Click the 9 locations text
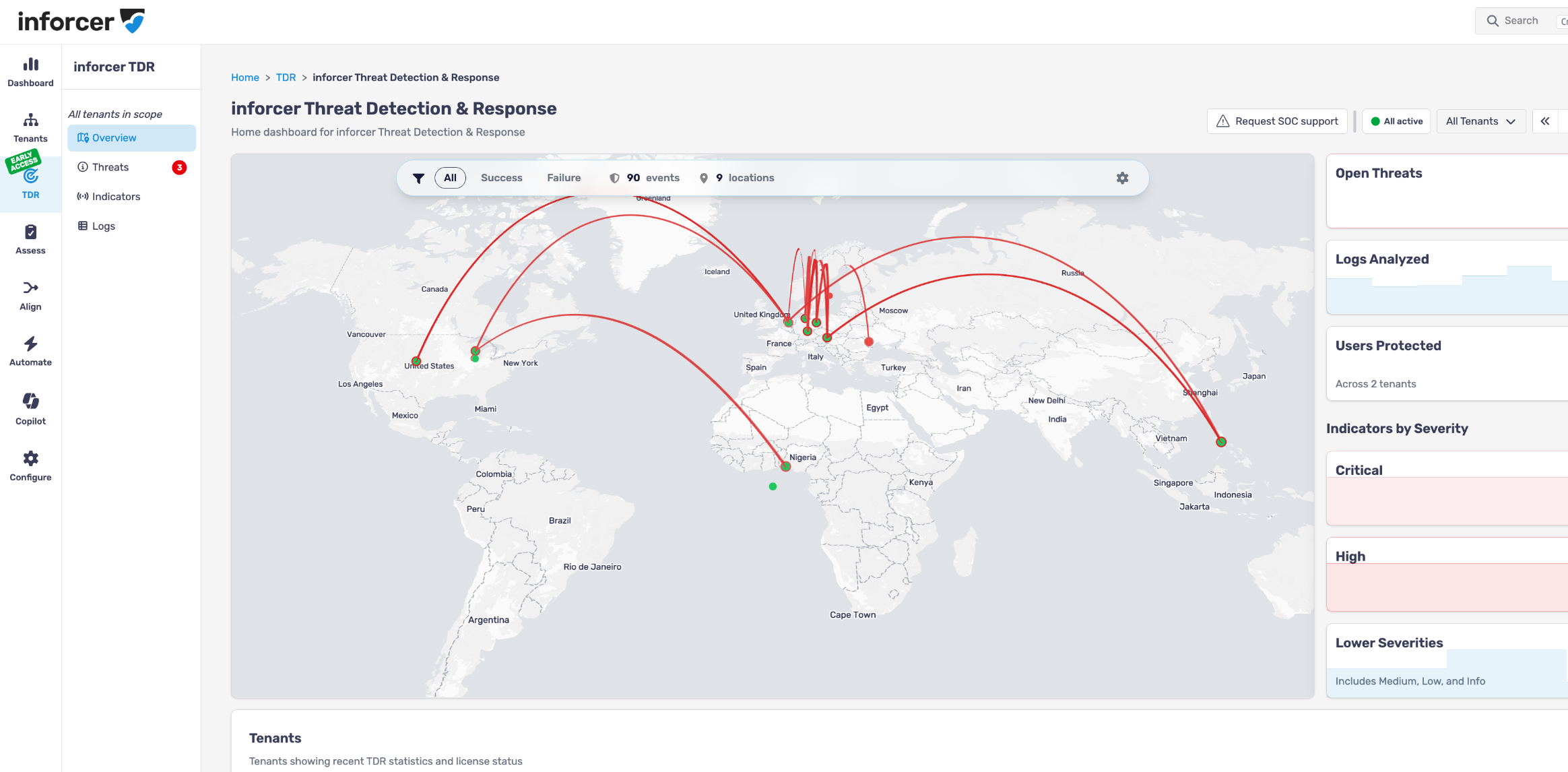The width and height of the screenshot is (1568, 772). tap(745, 178)
